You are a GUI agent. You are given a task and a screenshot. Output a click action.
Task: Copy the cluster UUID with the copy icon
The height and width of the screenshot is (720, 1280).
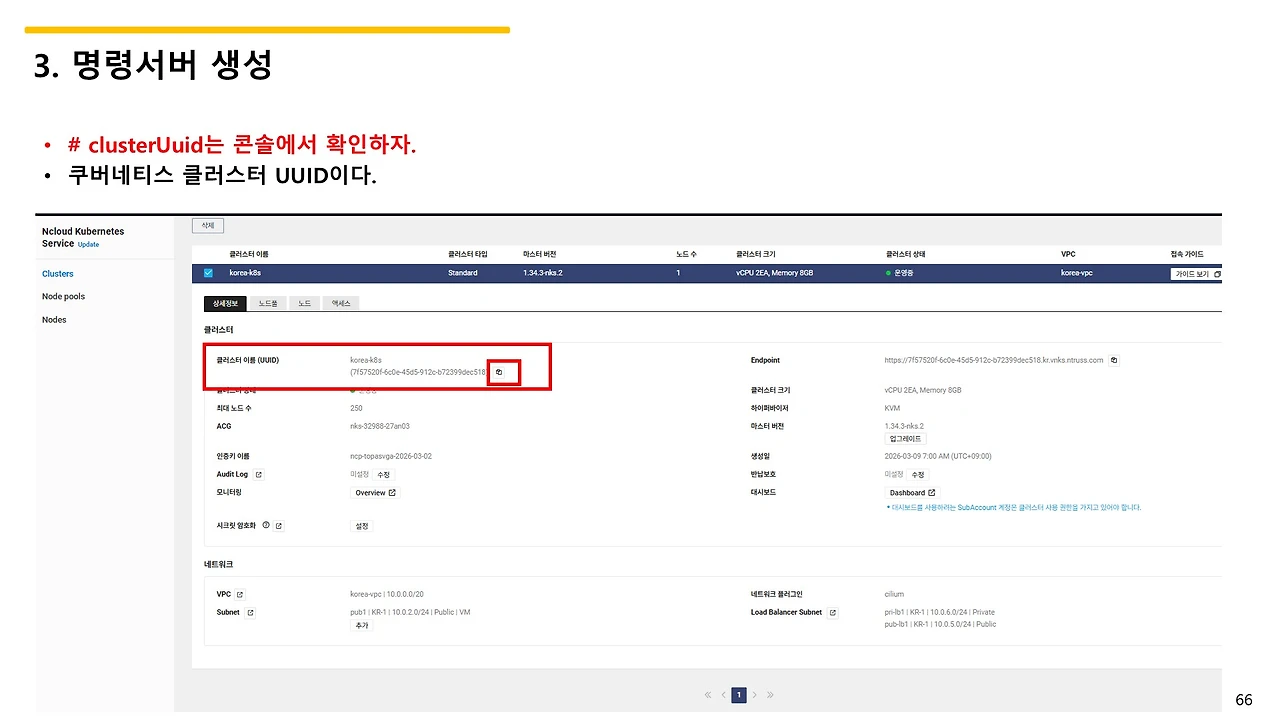pyautogui.click(x=500, y=372)
